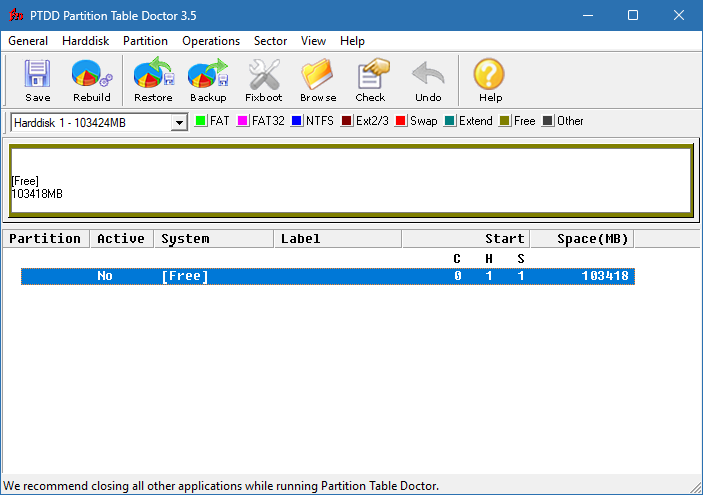This screenshot has height=495, width=703.
Task: Maximize the PTDD window
Action: (633, 15)
